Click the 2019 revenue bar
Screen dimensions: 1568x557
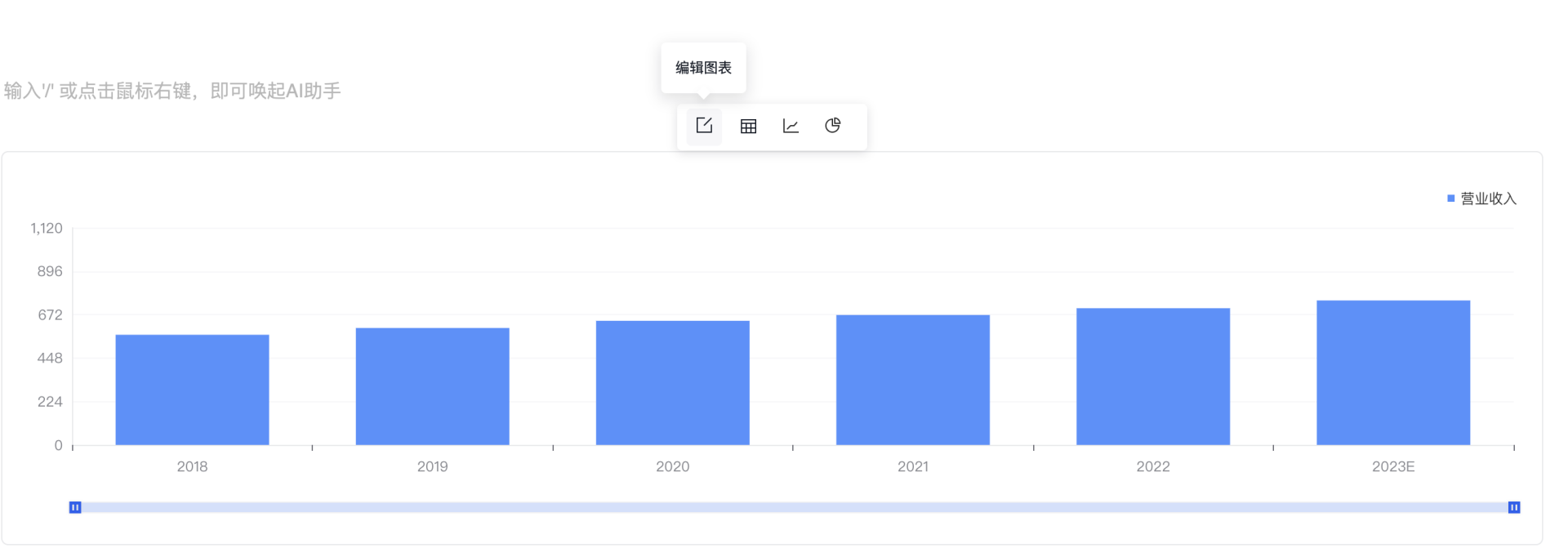tap(433, 386)
